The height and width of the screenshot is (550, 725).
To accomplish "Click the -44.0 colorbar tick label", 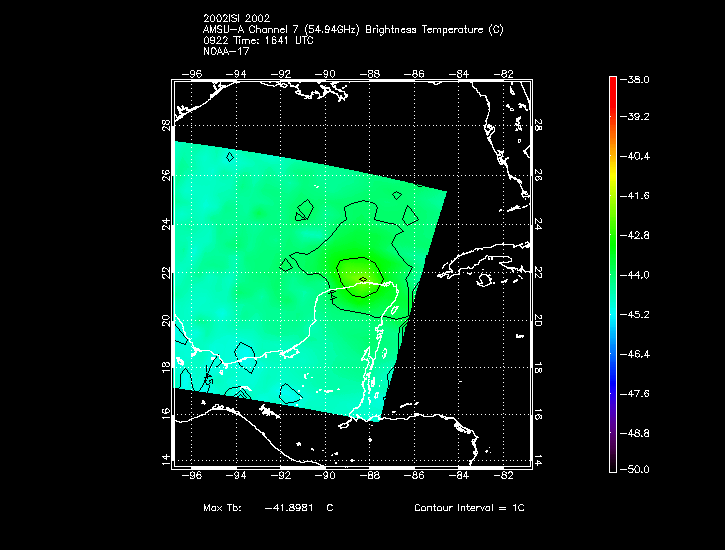I will 634,275.
